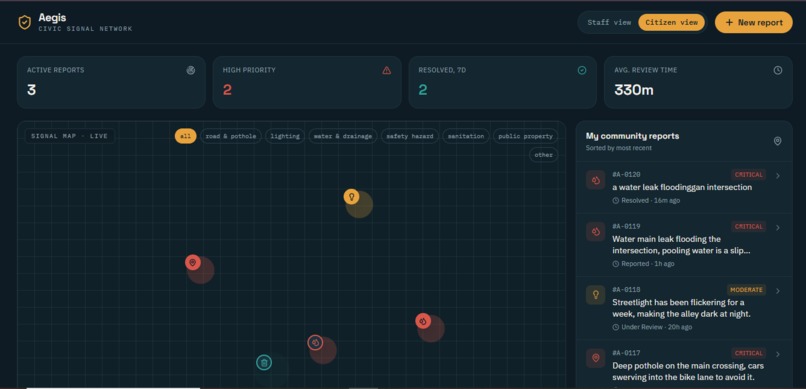This screenshot has height=389, width=806.
Task: Click the Active Reports card icon
Action: coord(191,70)
